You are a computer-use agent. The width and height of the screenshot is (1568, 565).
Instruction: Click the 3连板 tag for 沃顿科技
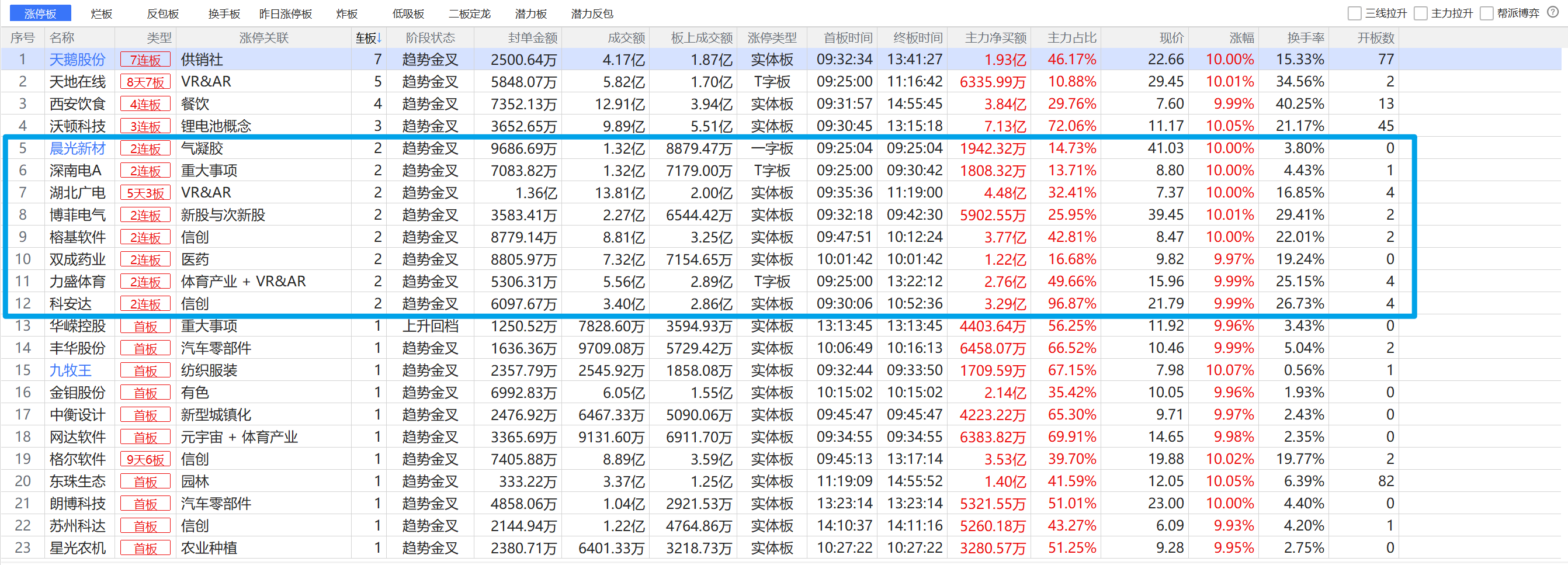[x=145, y=127]
